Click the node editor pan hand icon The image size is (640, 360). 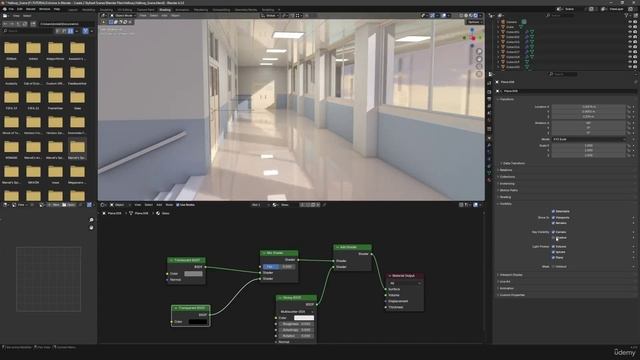[91, 227]
